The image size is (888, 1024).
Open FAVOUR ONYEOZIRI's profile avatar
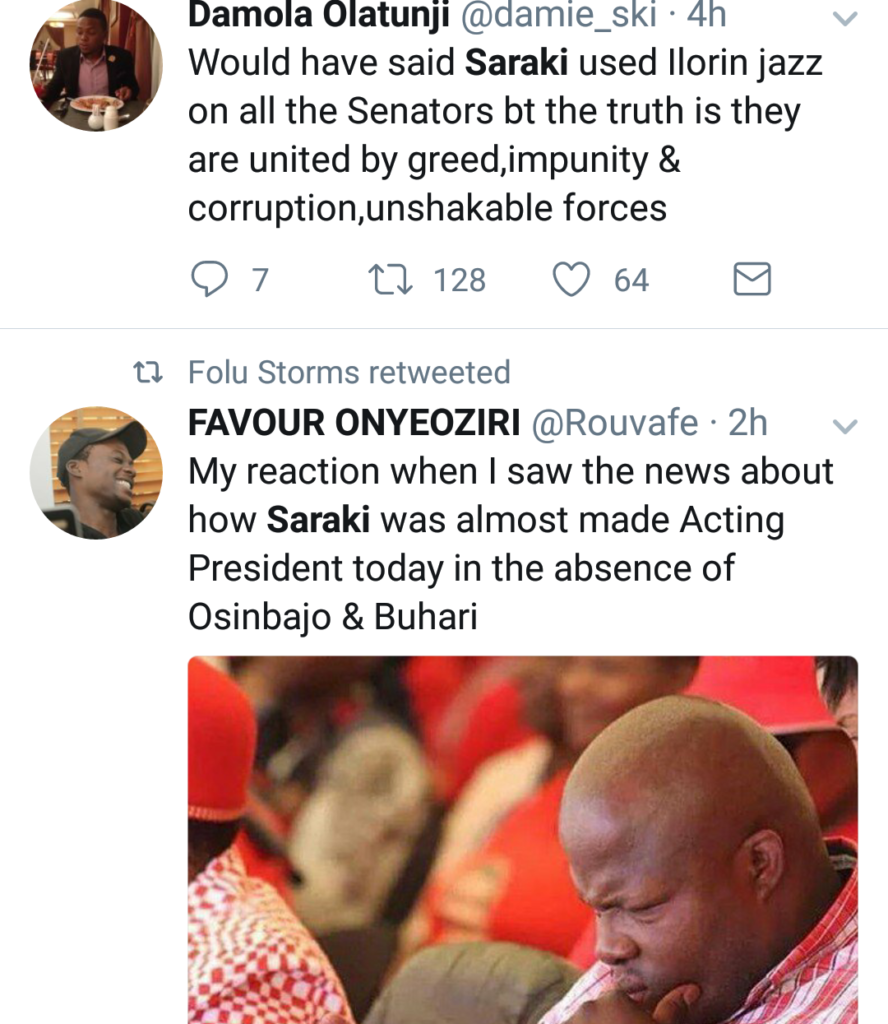tap(96, 472)
